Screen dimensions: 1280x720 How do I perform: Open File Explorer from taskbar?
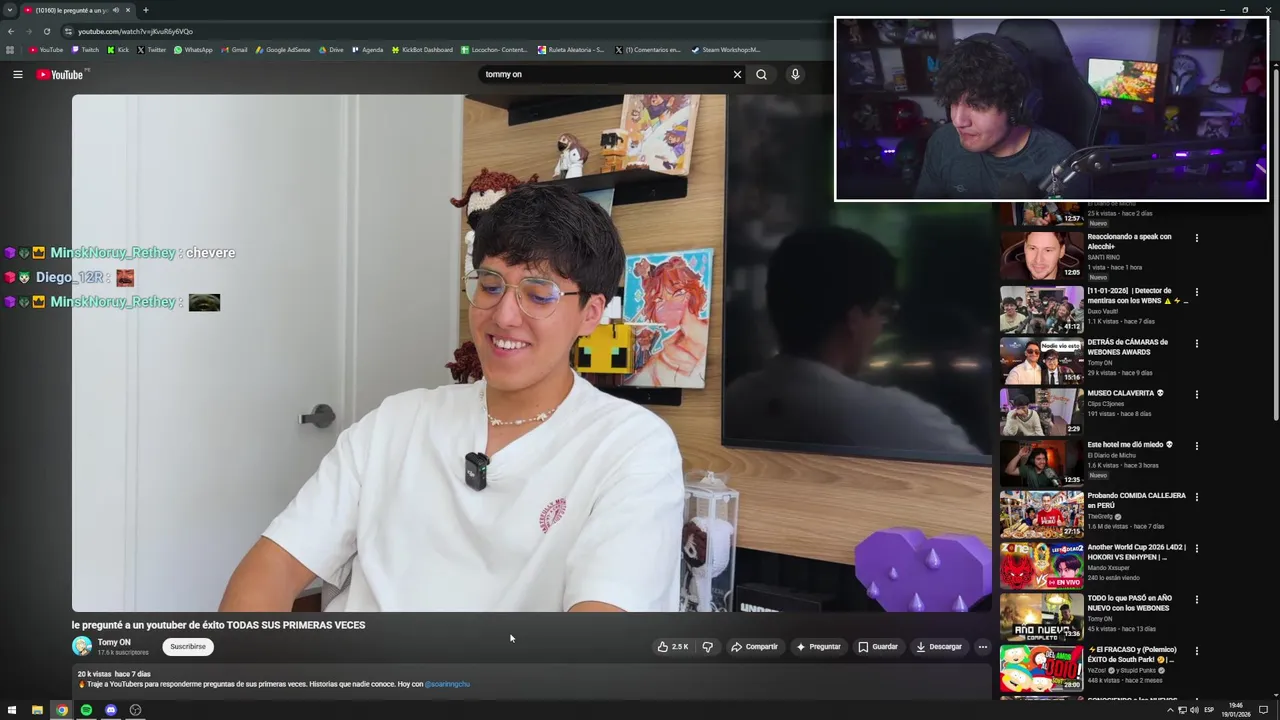(37, 710)
